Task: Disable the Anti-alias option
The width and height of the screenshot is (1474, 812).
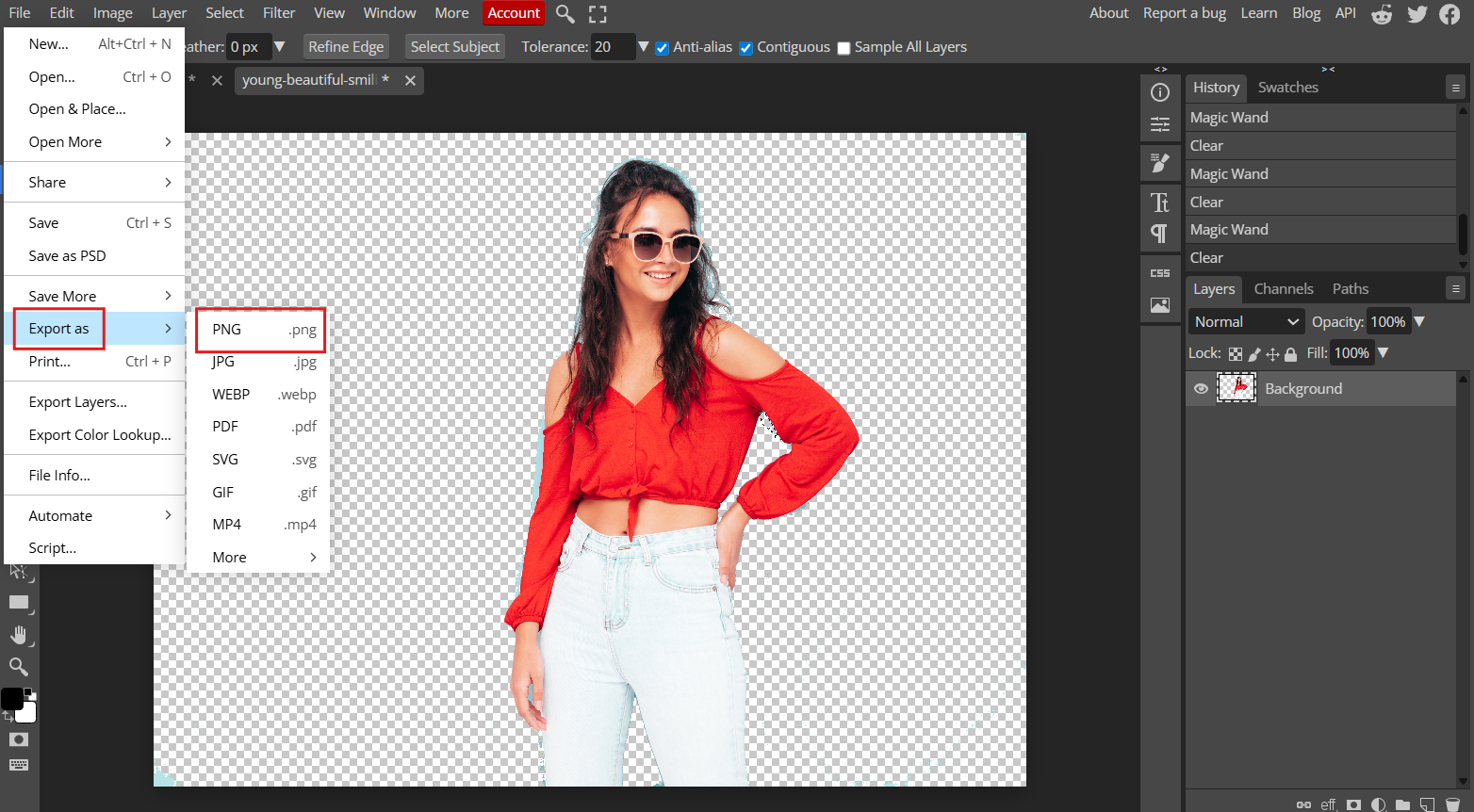Action: [662, 47]
